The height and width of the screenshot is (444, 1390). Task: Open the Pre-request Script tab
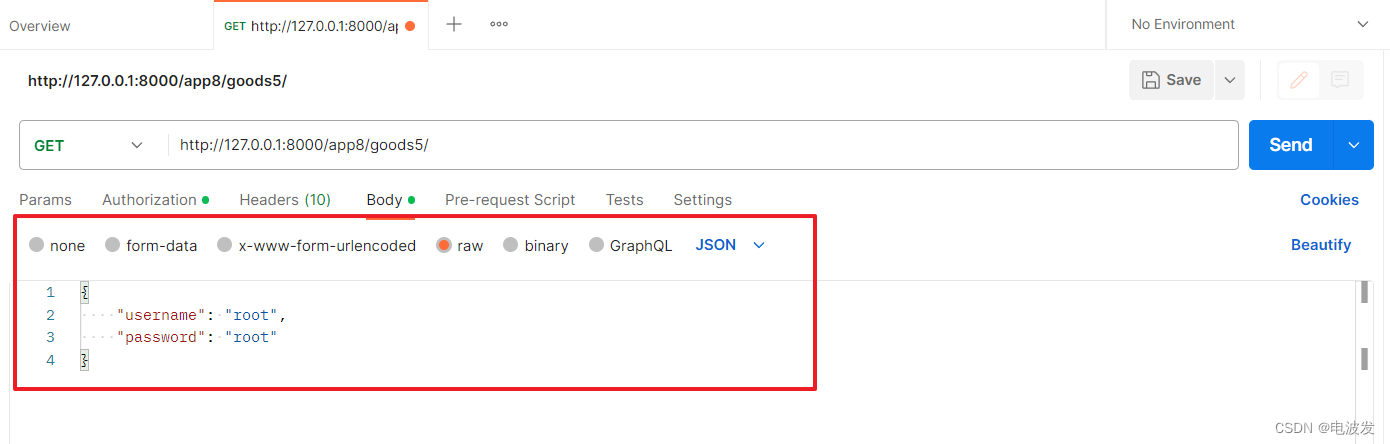[x=510, y=200]
